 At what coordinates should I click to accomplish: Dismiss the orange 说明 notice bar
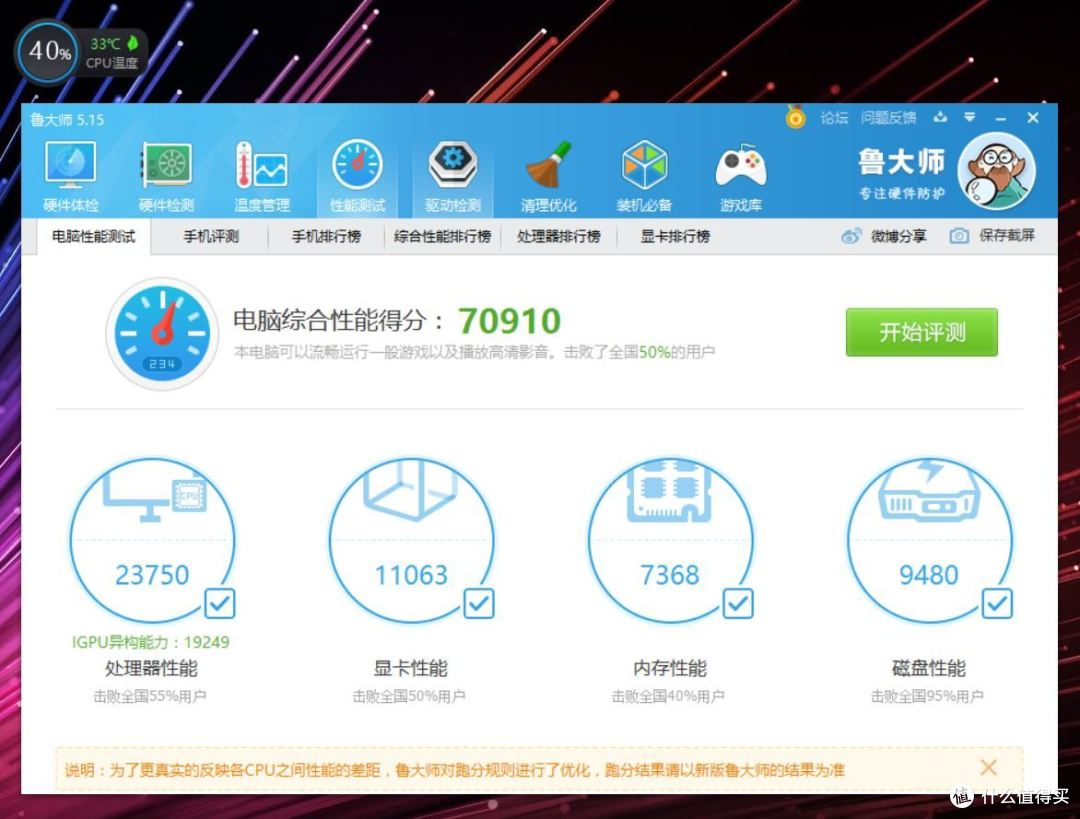click(x=988, y=767)
